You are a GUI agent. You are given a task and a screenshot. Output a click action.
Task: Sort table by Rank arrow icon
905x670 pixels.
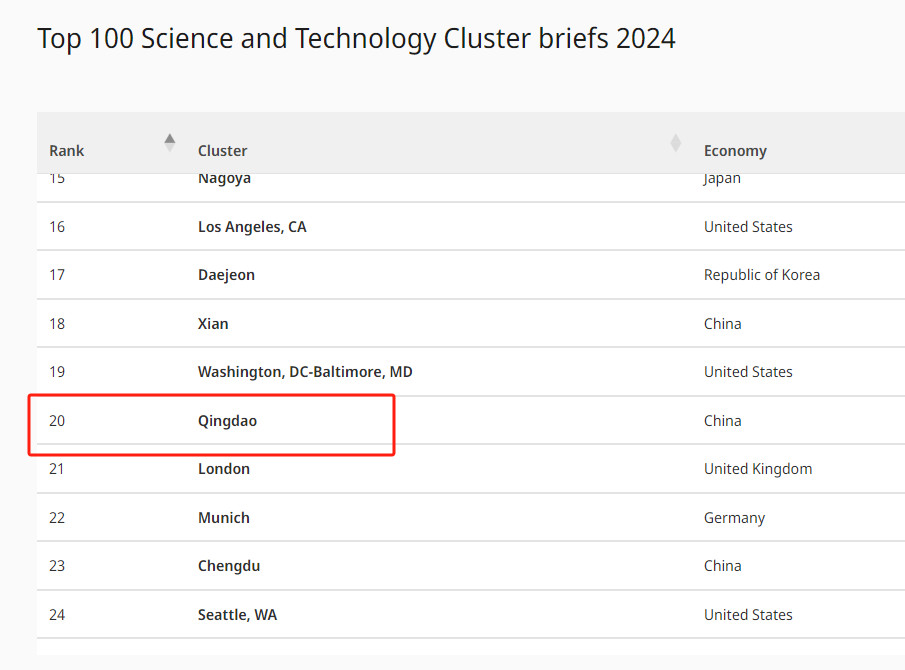[x=170, y=143]
